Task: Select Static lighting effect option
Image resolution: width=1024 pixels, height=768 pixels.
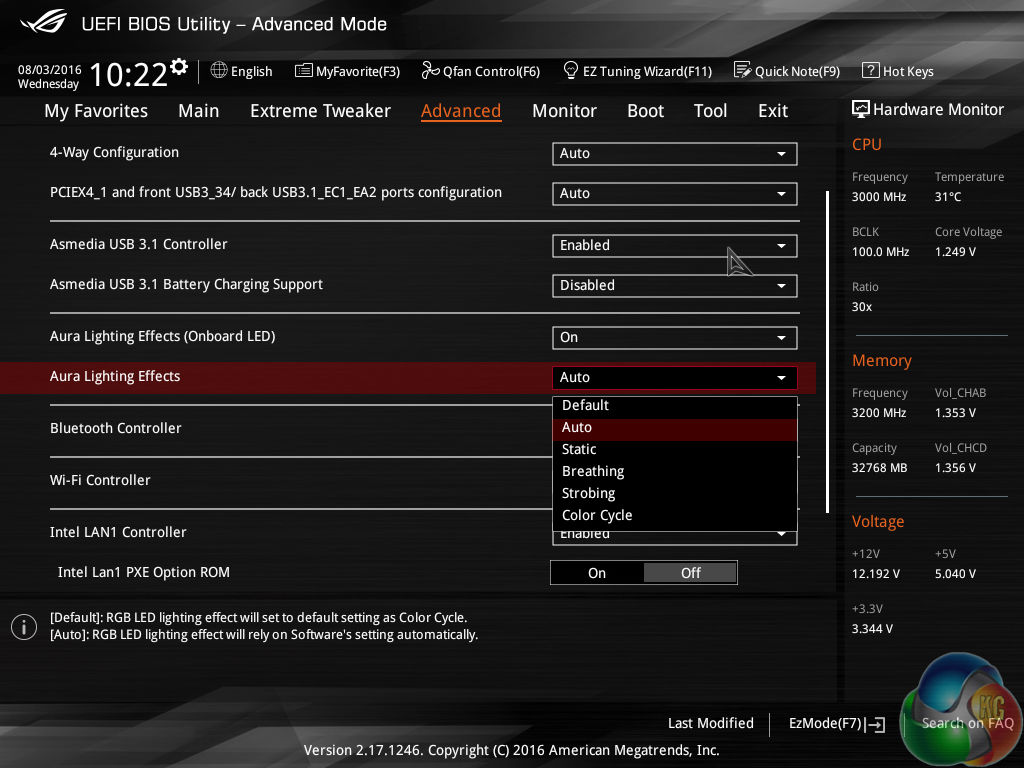Action: [675, 449]
